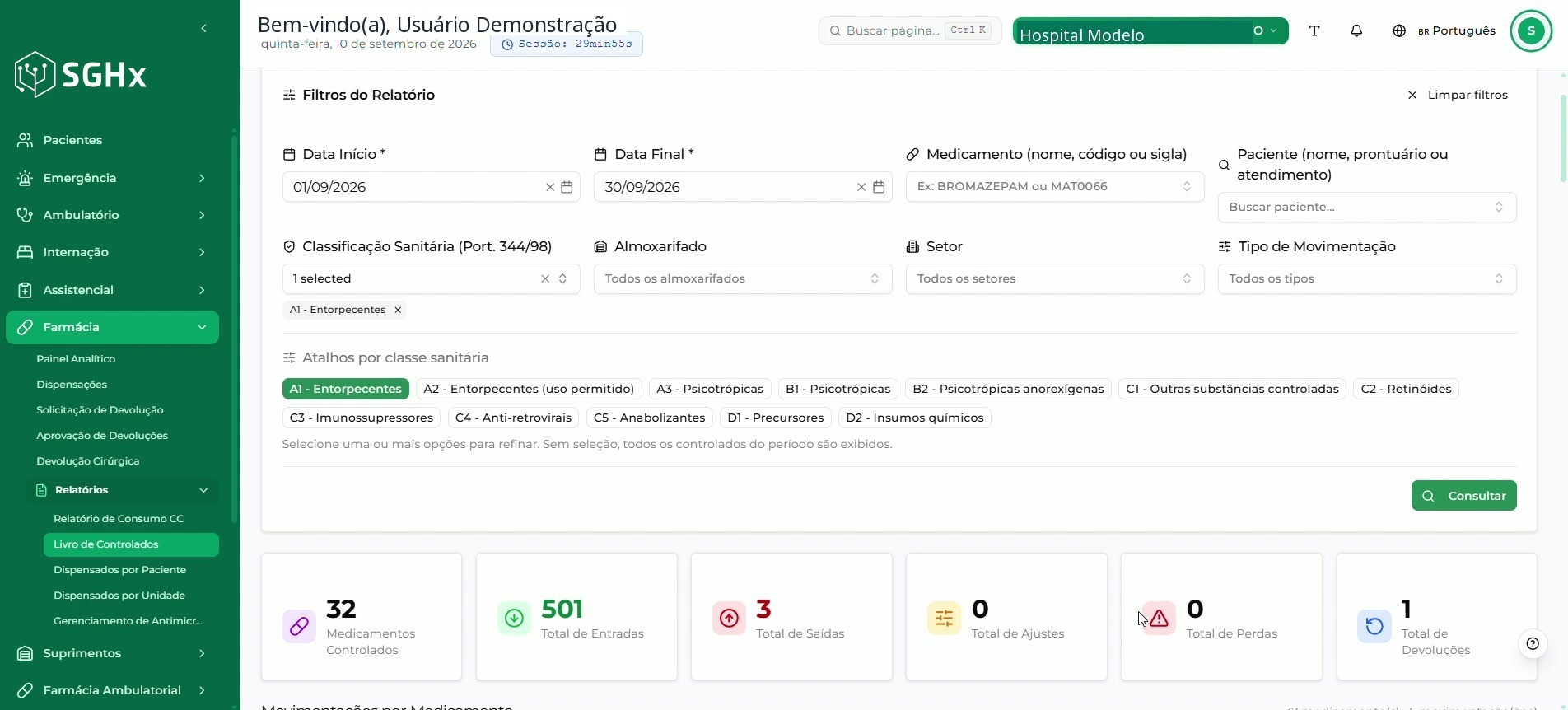
Task: Click the SGHx logo
Action: coord(81,75)
